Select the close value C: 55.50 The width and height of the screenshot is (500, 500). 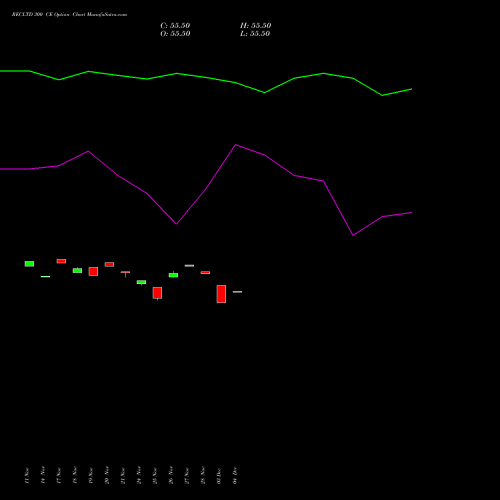[x=175, y=26]
